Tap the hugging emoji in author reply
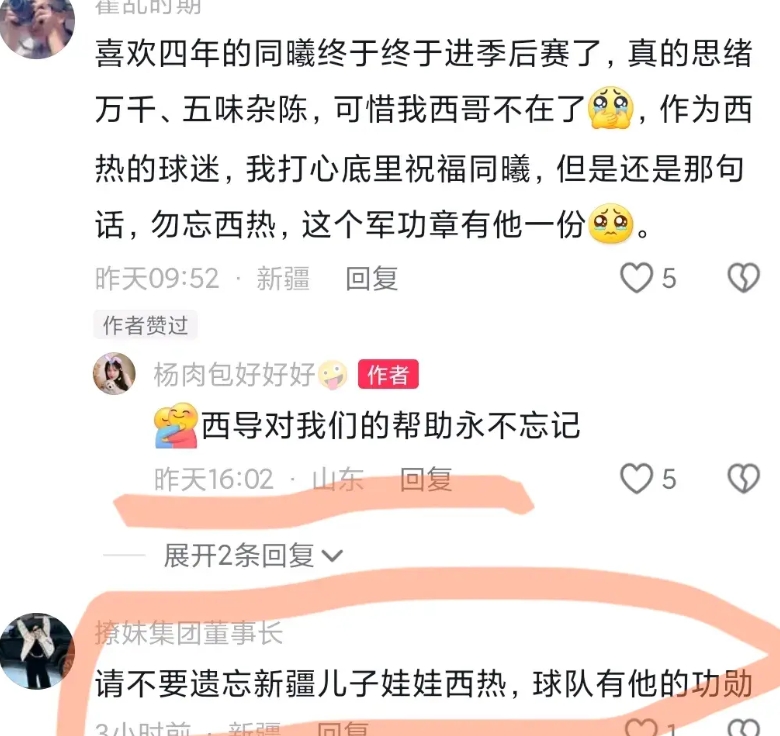The image size is (780, 736). 176,426
